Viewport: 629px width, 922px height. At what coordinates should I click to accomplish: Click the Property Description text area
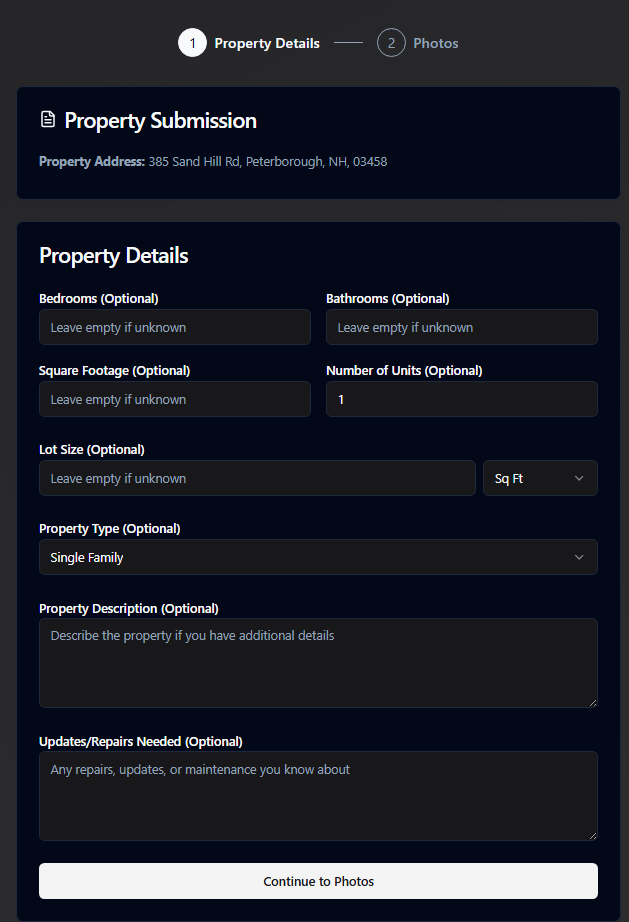(318, 662)
